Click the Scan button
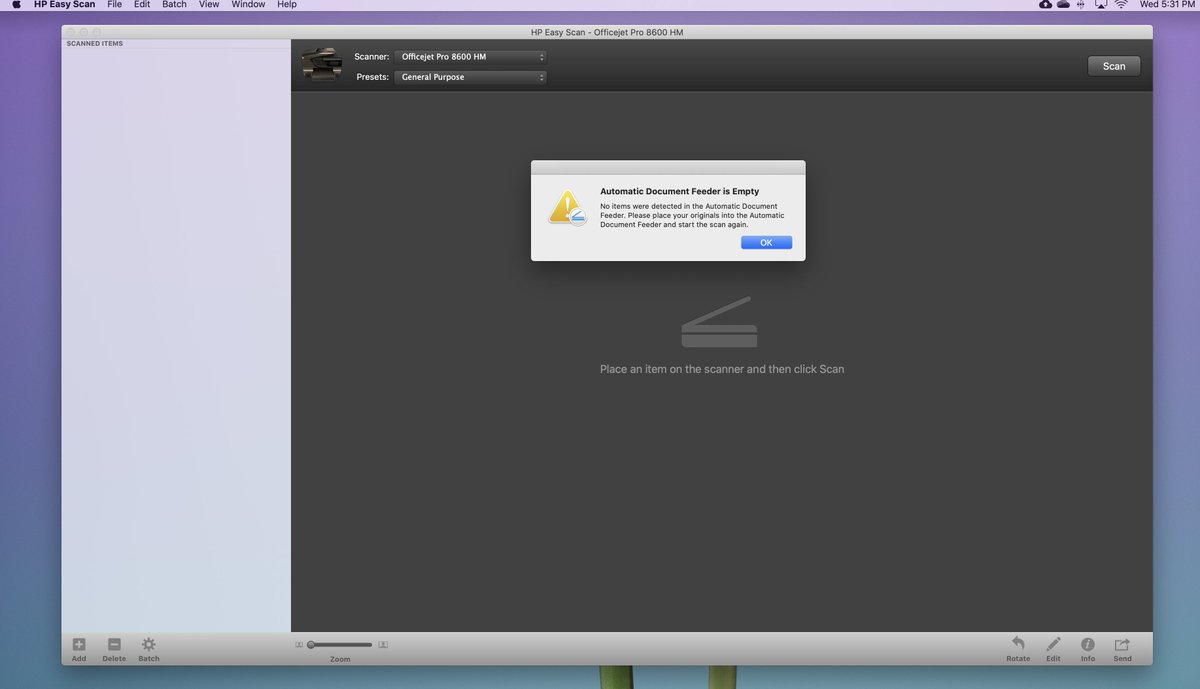 click(1114, 66)
